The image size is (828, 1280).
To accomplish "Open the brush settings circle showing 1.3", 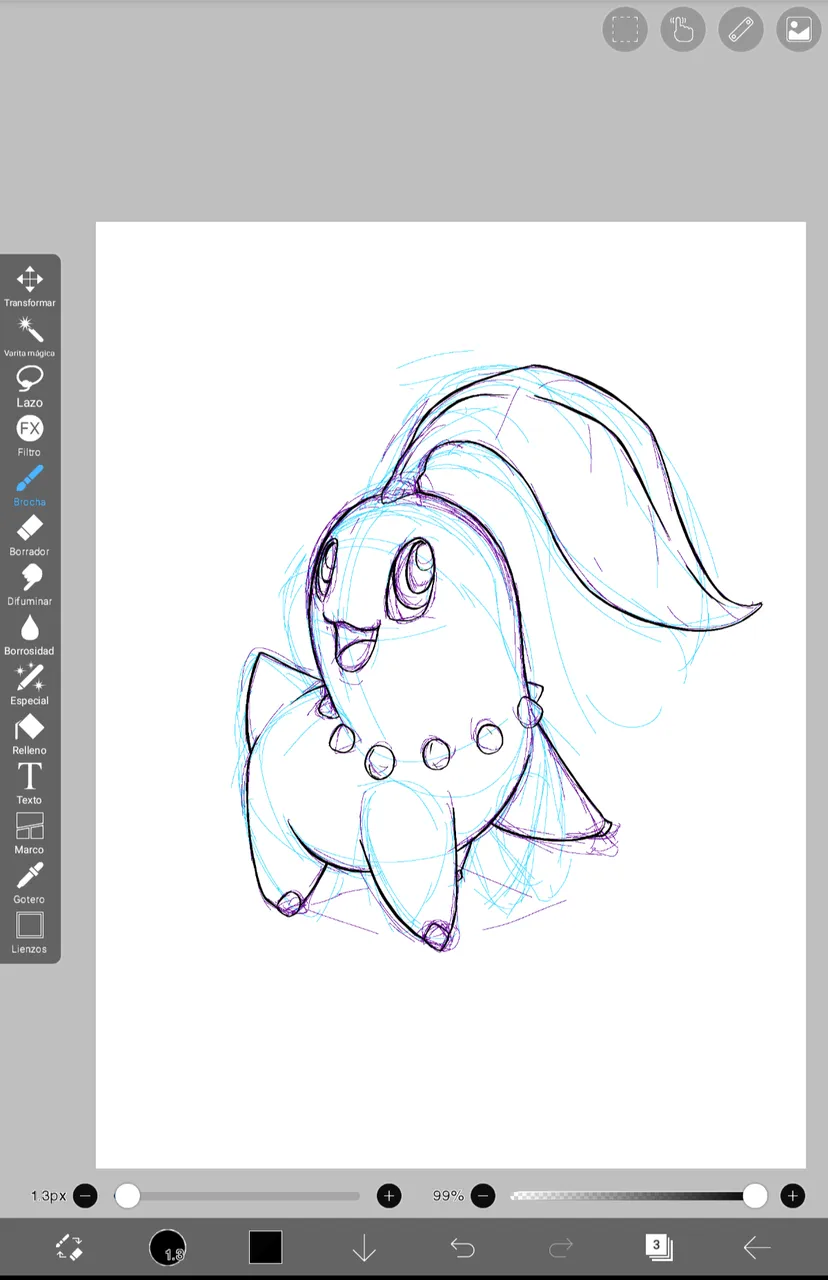I will pos(167,1247).
